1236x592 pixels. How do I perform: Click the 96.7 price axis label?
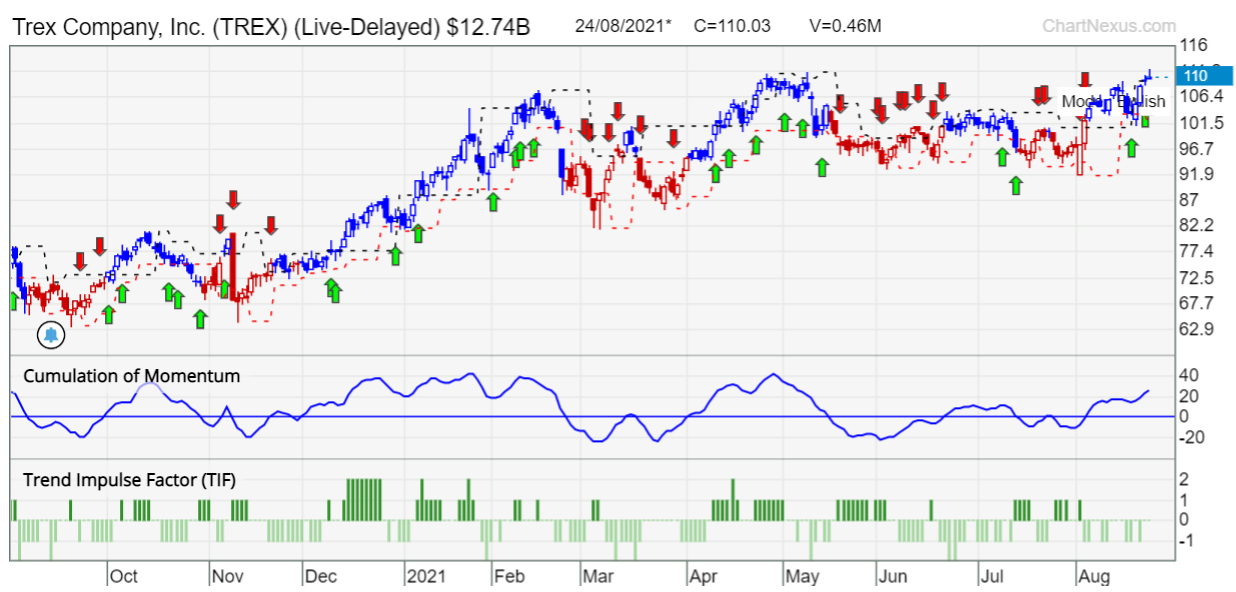pos(1197,148)
